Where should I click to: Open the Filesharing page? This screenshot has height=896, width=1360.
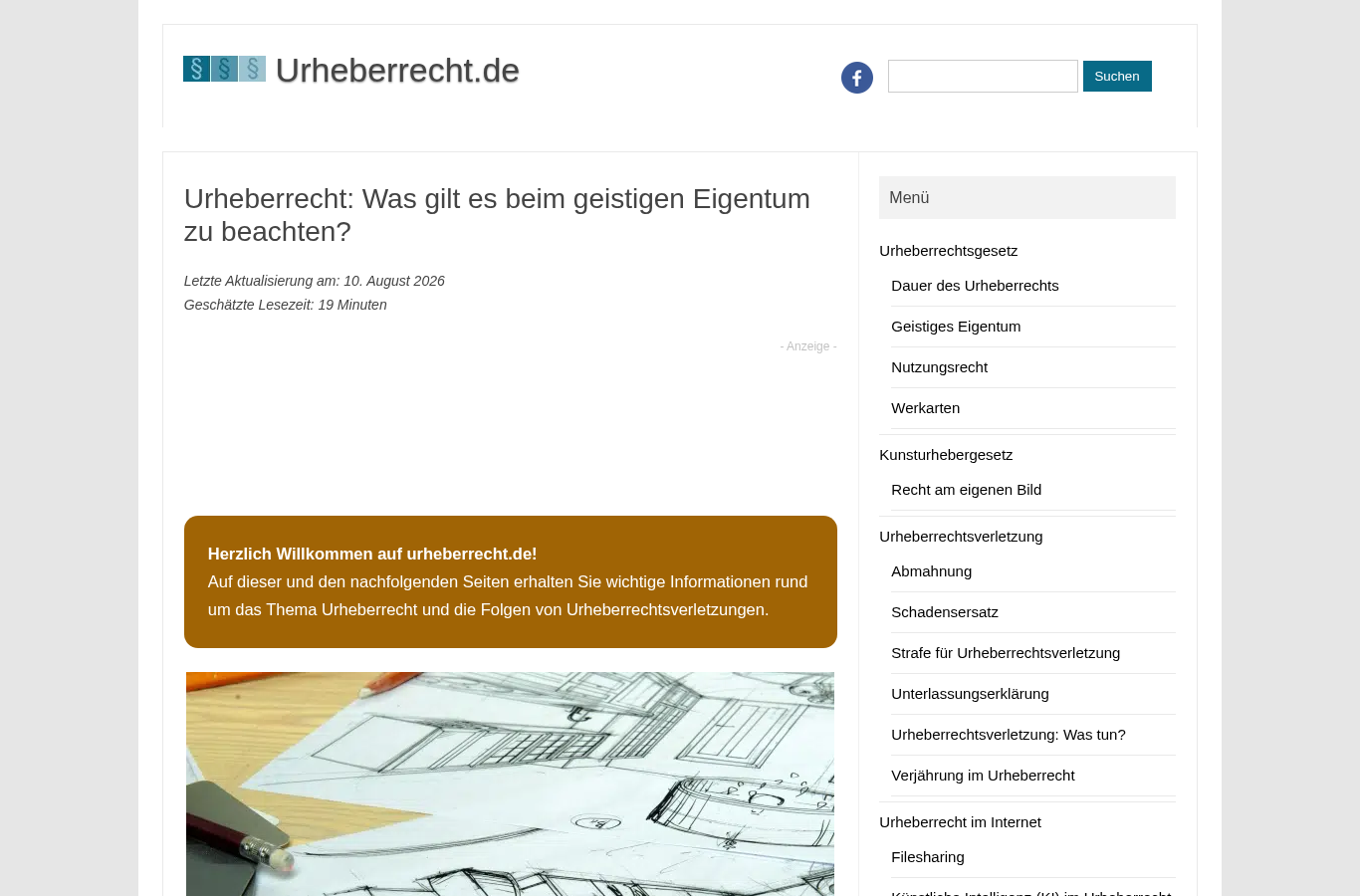tap(927, 857)
